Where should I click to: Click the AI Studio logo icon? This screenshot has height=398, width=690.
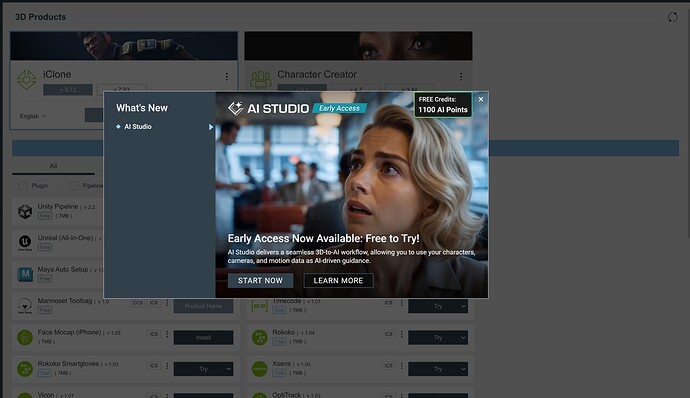tap(235, 108)
